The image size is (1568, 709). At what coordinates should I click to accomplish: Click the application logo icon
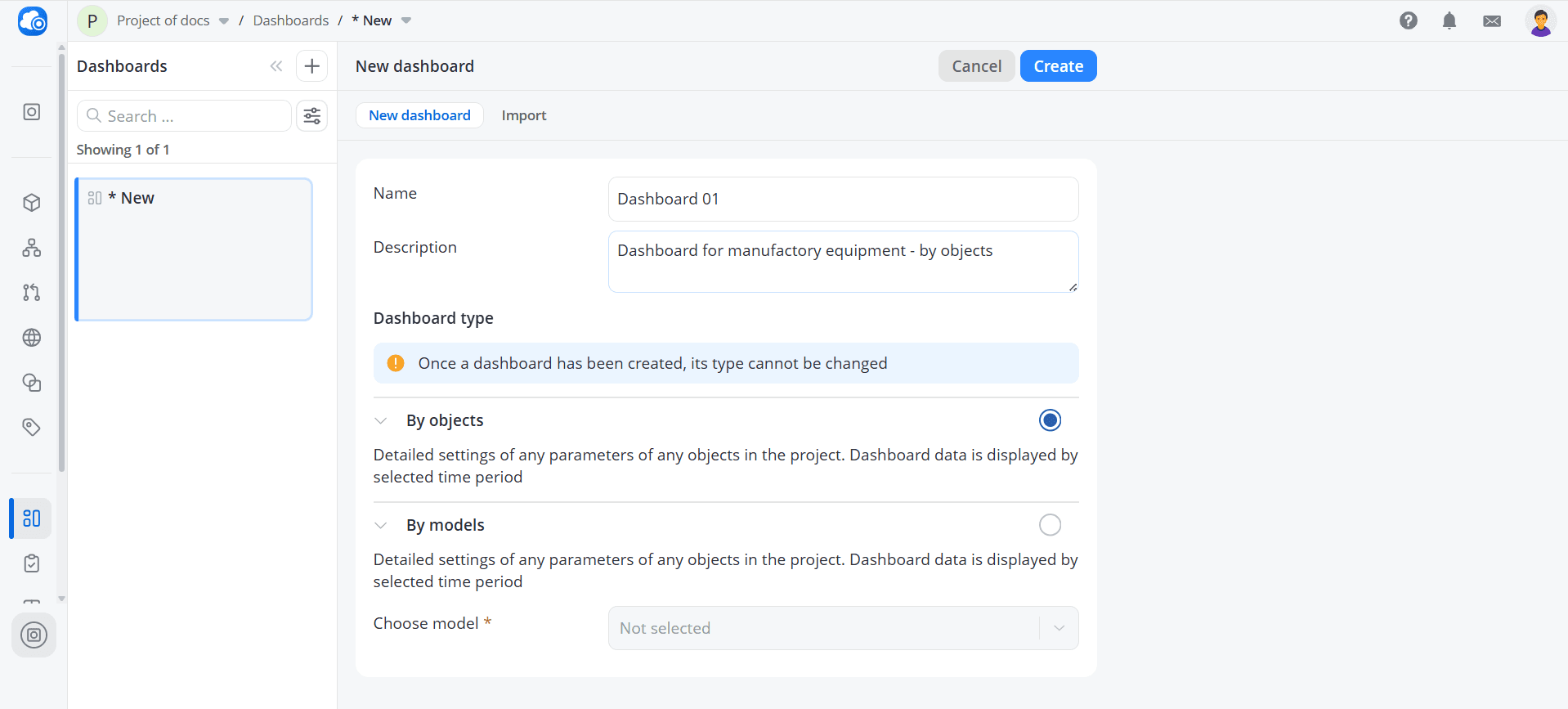pos(33,20)
